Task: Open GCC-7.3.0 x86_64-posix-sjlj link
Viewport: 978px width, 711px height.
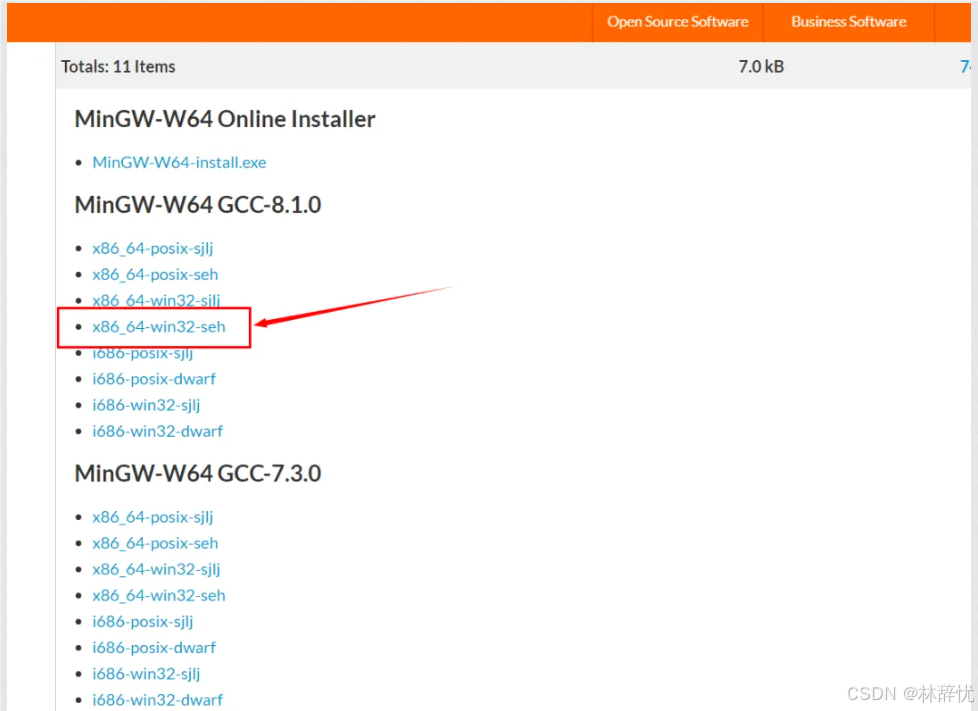Action: [x=153, y=517]
